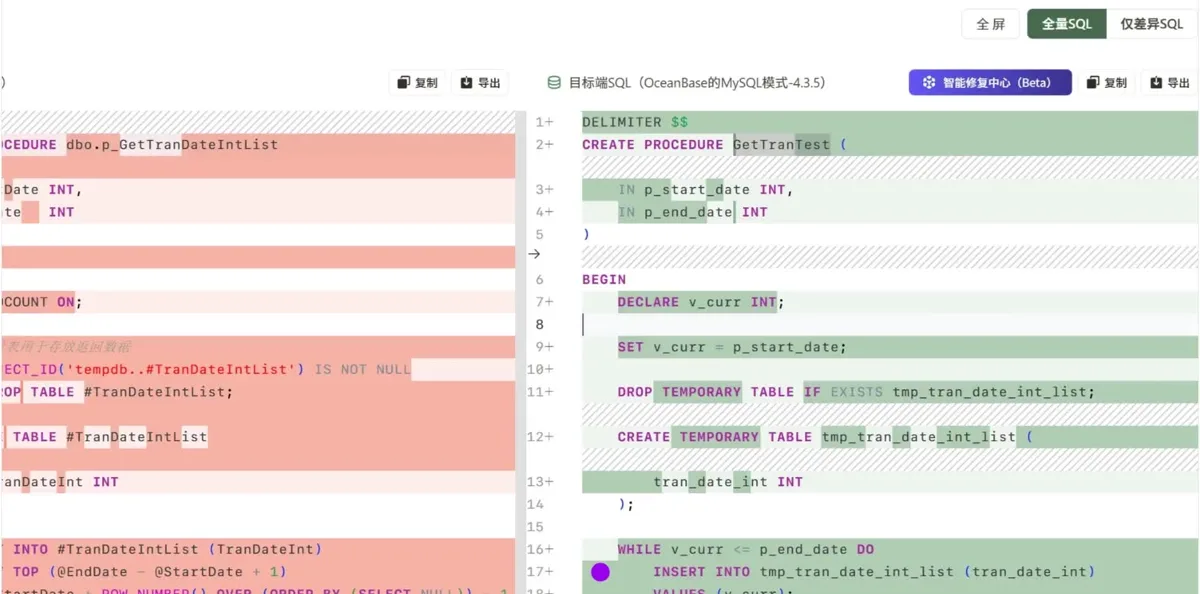Click the database icon beside 目标端SQL

pos(554,83)
